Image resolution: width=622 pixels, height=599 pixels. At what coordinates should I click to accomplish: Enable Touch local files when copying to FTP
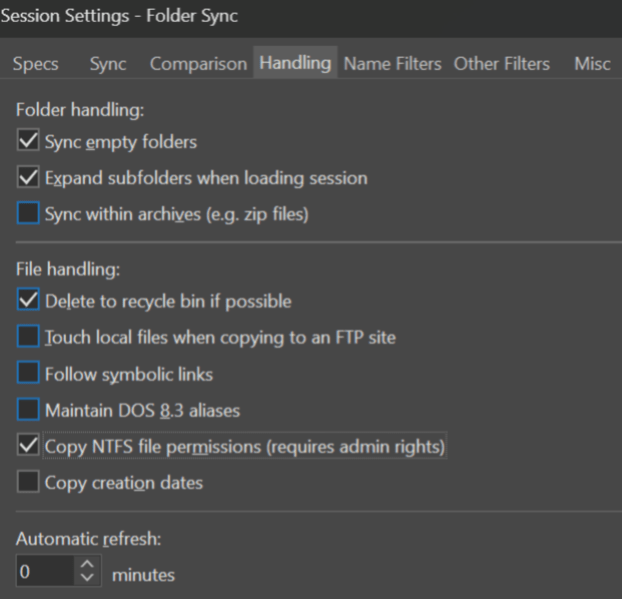pos(29,337)
